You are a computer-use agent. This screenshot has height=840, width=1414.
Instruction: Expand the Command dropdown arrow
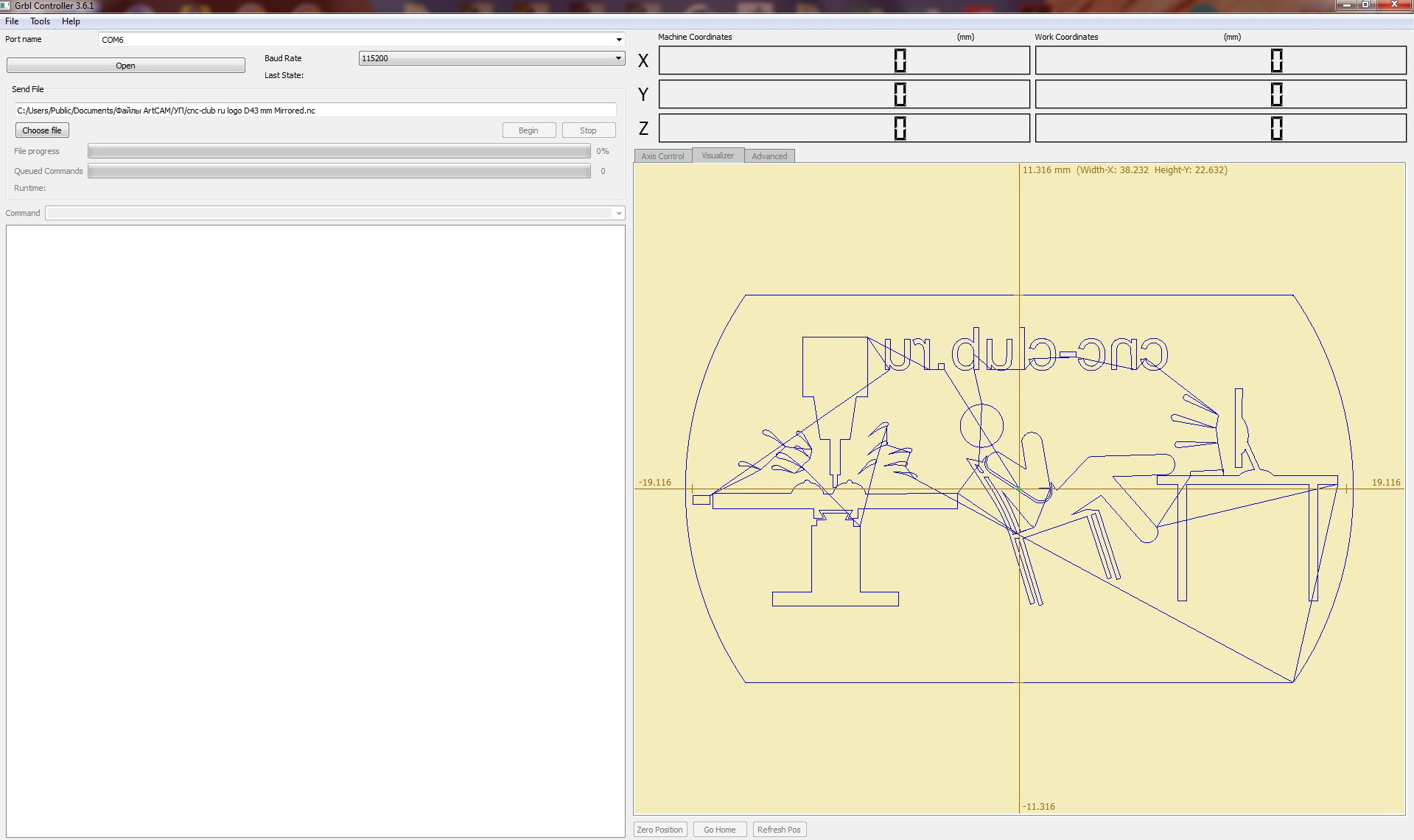pyautogui.click(x=618, y=213)
